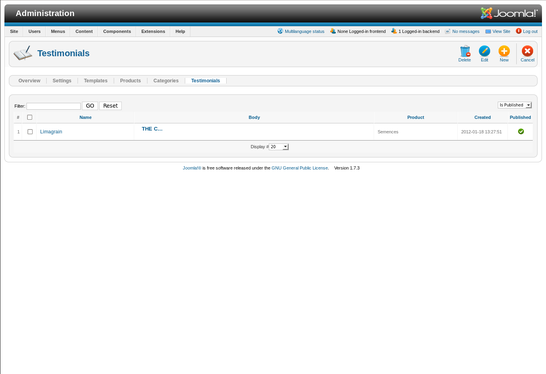Click the GNU General Public License link

(x=300, y=168)
